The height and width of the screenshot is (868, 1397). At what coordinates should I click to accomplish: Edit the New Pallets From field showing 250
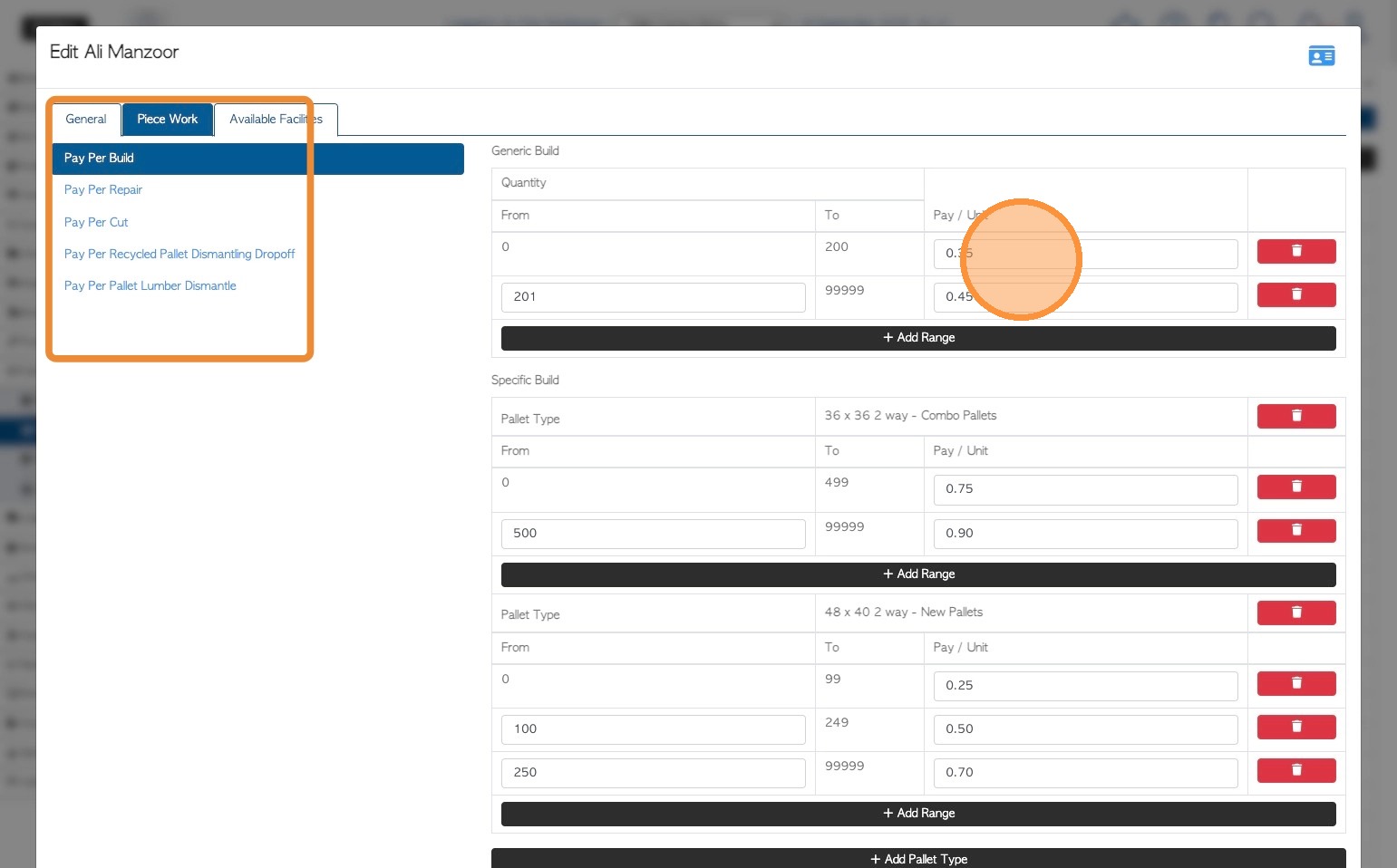point(654,773)
